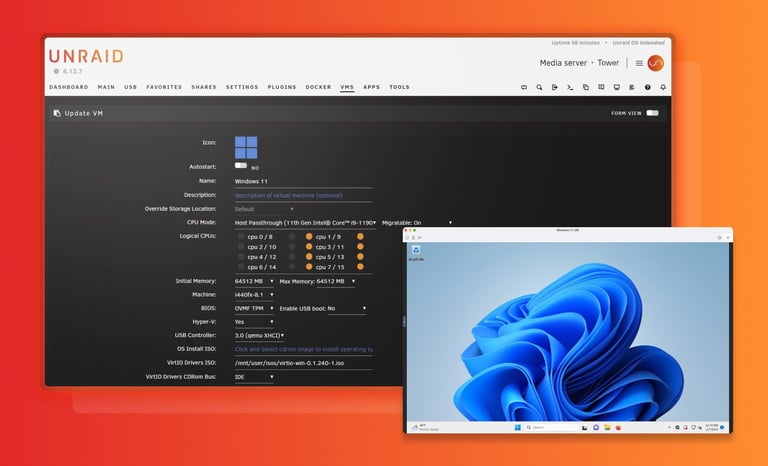Open the Chat icon in VM taskbar
The height and width of the screenshot is (466, 768).
tap(596, 427)
